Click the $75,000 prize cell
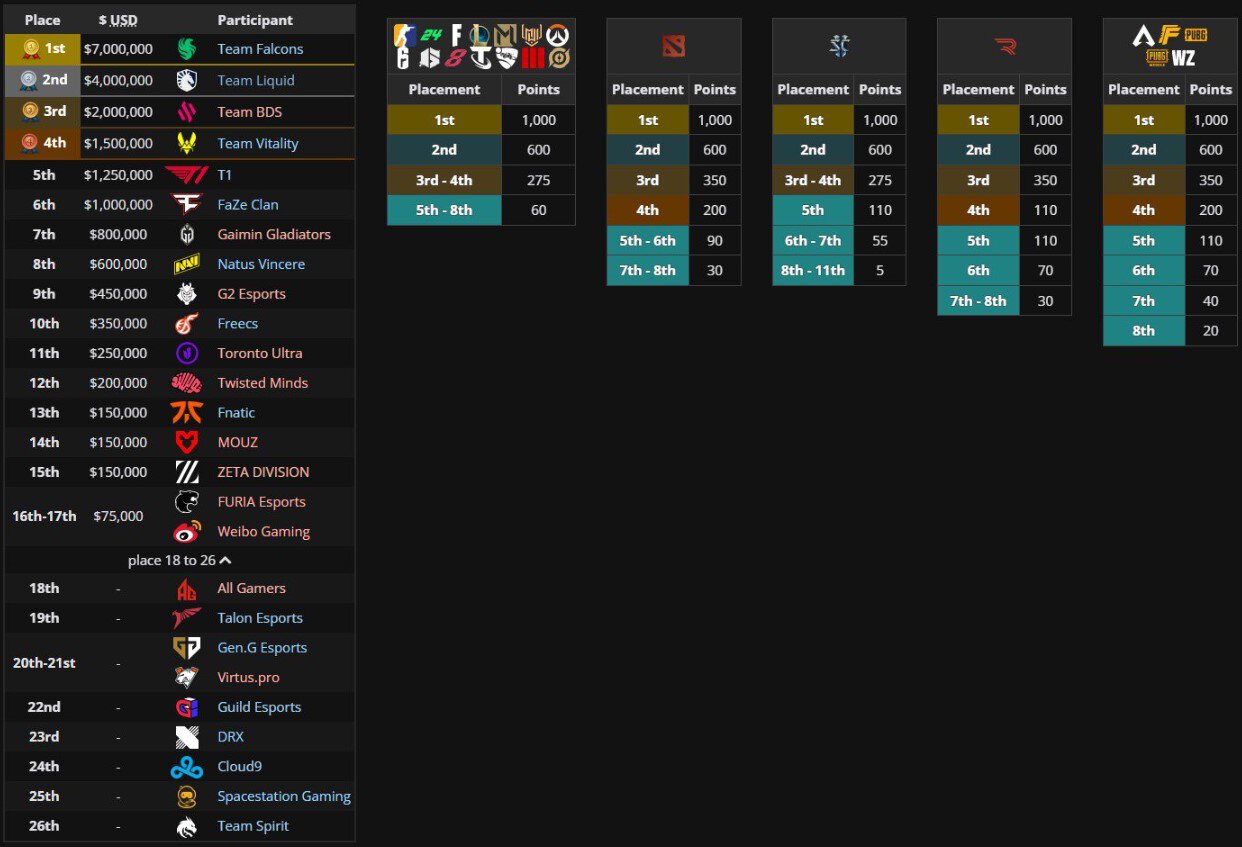 pyautogui.click(x=118, y=517)
